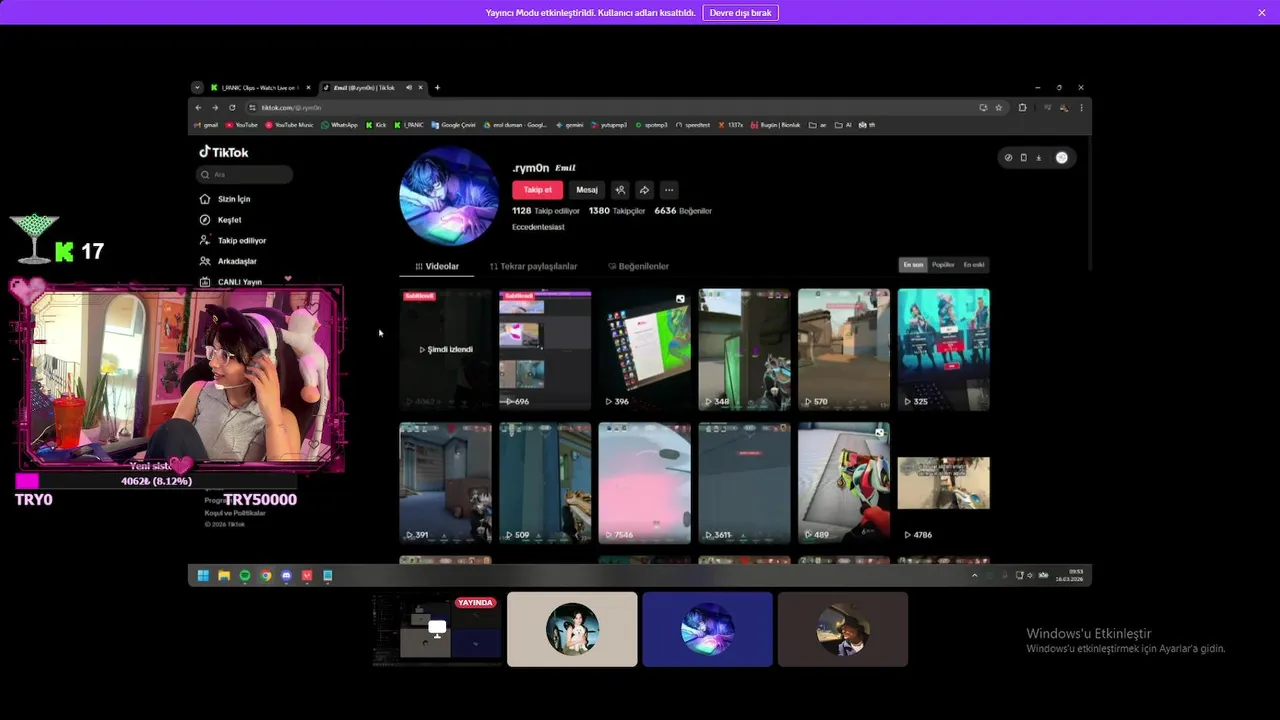Open the Windows Start menu
Image resolution: width=1280 pixels, height=720 pixels.
point(203,576)
